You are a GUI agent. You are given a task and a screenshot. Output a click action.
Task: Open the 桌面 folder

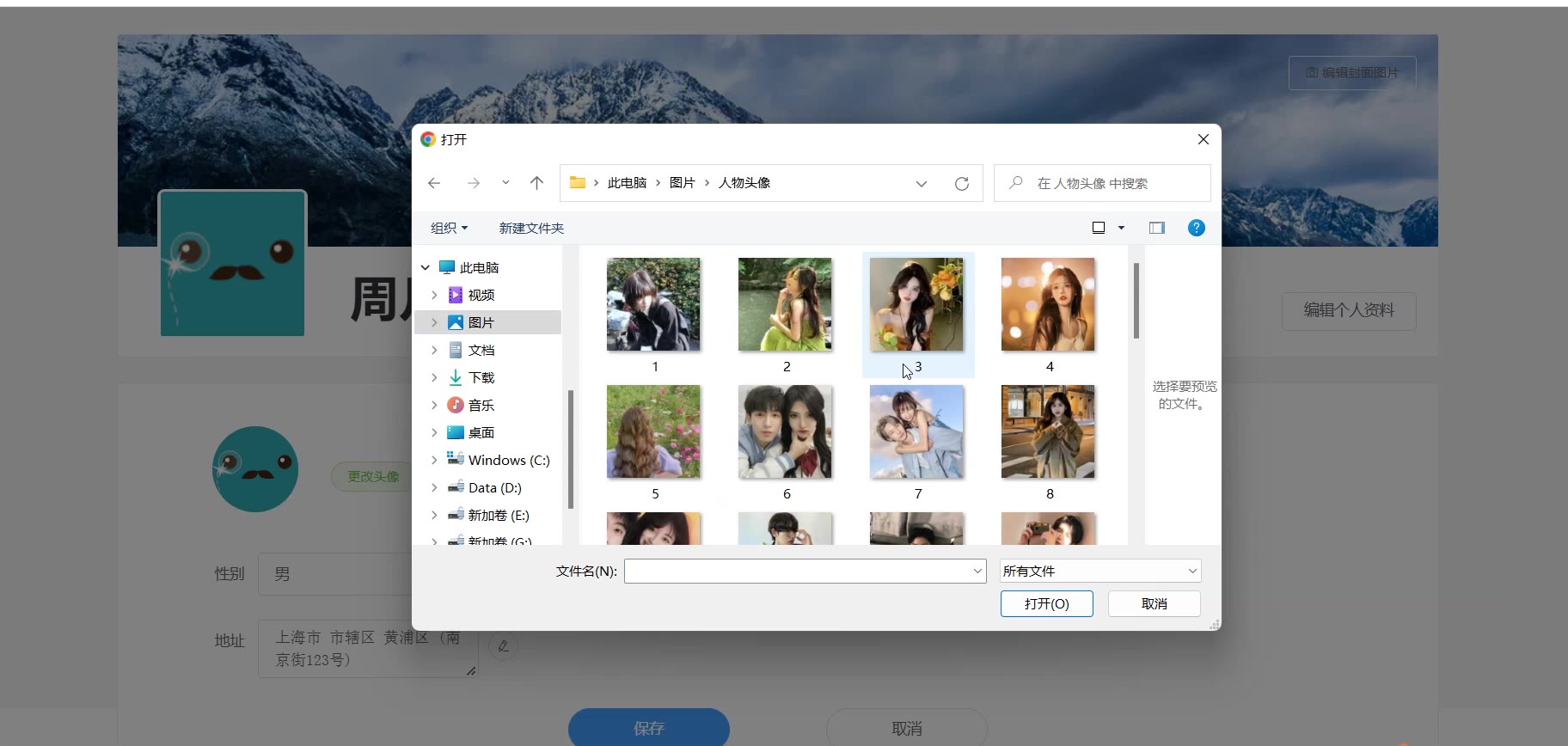click(481, 433)
